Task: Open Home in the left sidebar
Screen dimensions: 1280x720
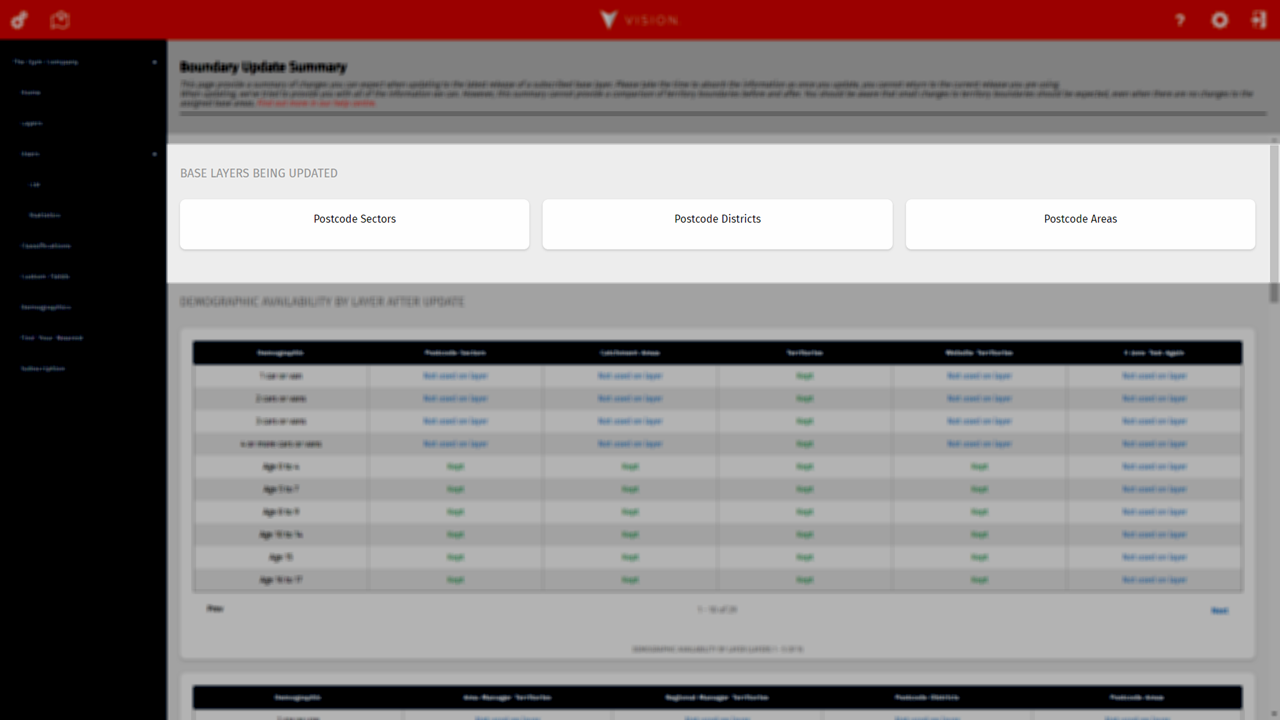Action: tap(31, 92)
